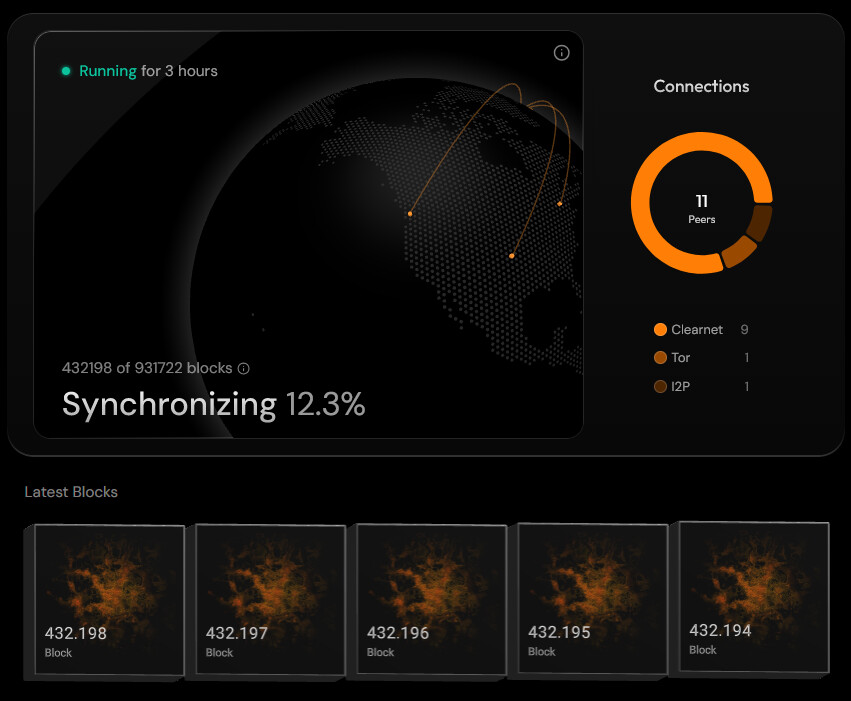View block 432.195 tile
Image resolution: width=851 pixels, height=701 pixels.
tap(592, 600)
